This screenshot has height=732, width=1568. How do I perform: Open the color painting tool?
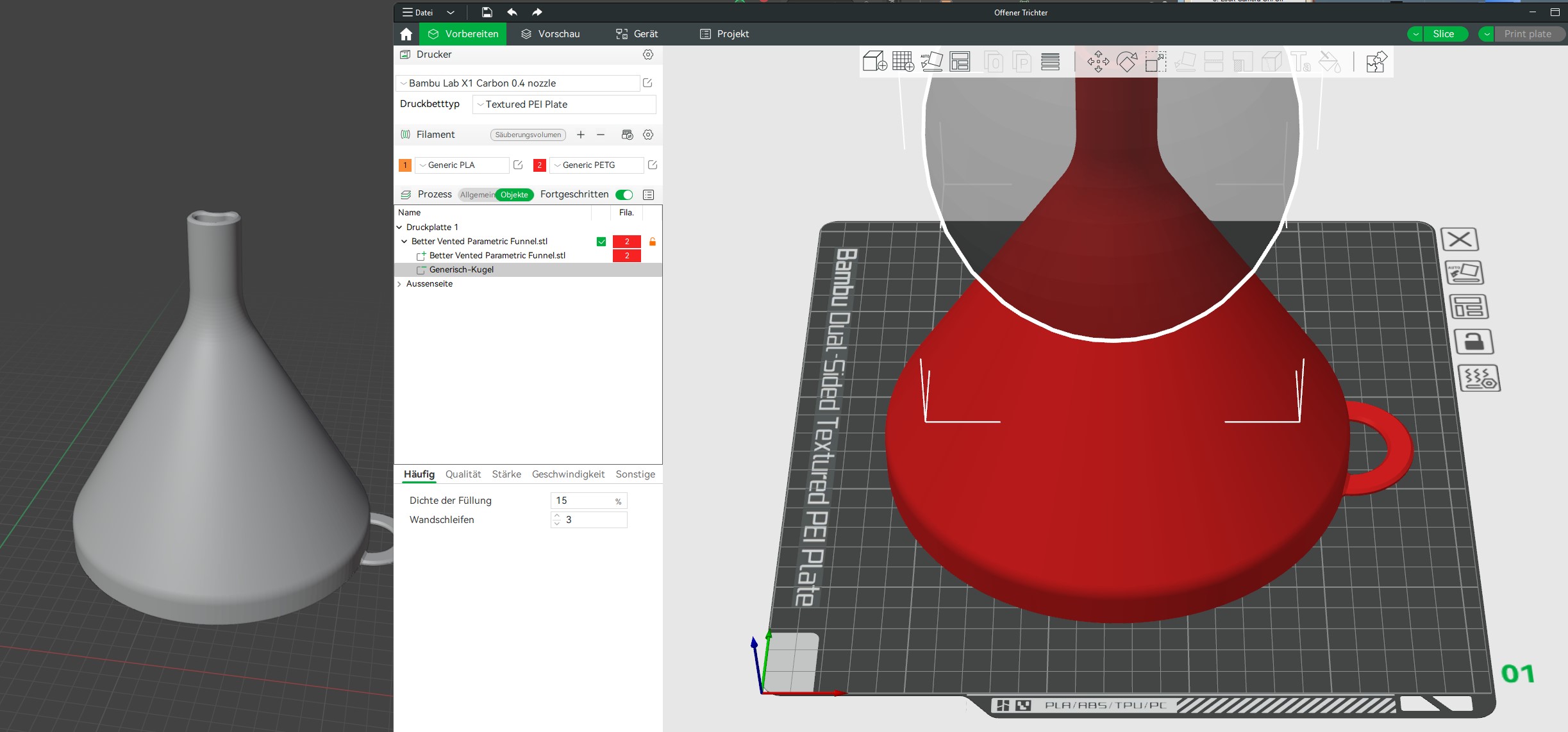click(x=1330, y=62)
